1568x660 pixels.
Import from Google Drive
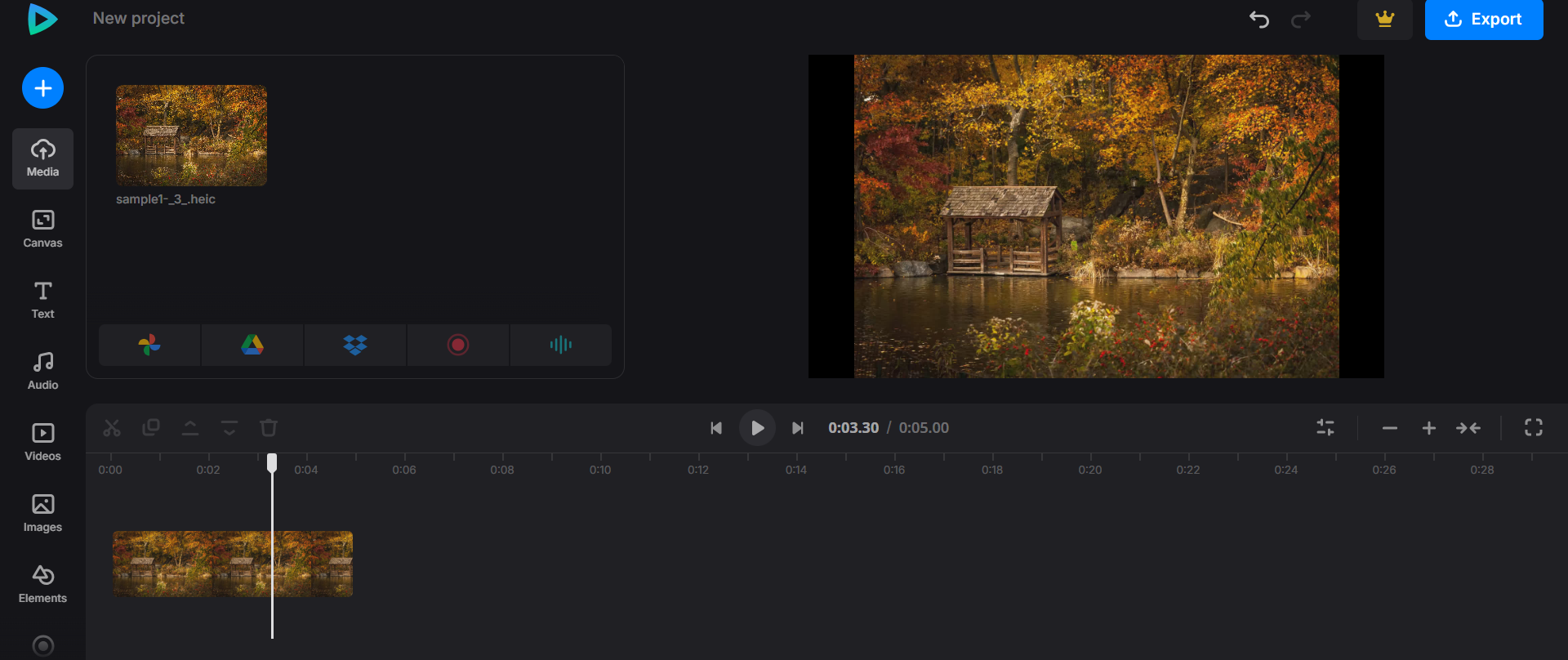(x=252, y=345)
